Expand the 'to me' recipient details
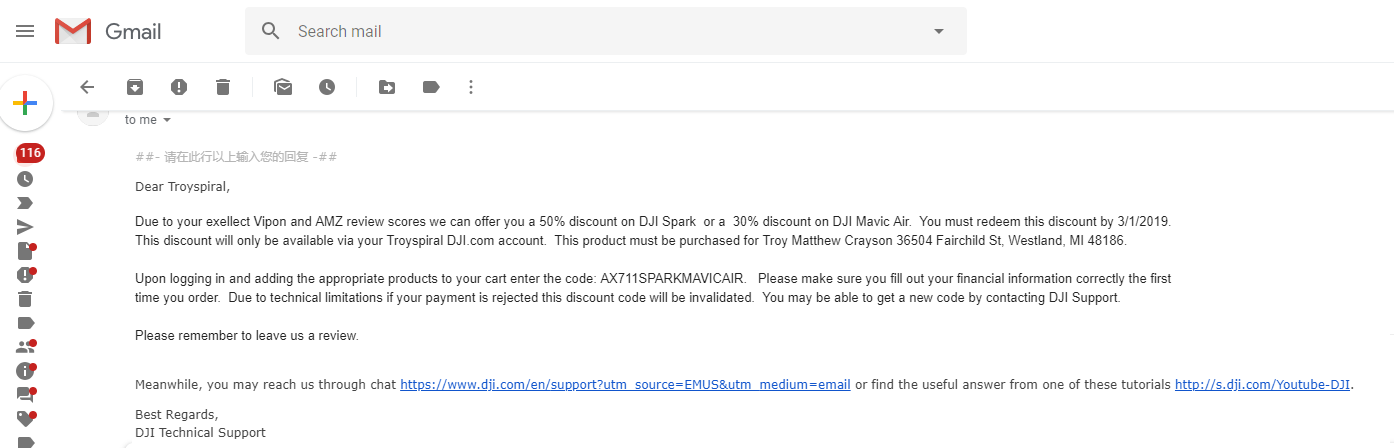This screenshot has height=448, width=1394. tap(167, 121)
